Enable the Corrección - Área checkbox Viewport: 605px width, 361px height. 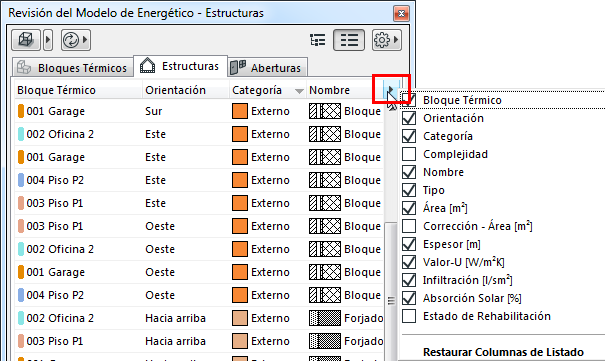[x=409, y=226]
